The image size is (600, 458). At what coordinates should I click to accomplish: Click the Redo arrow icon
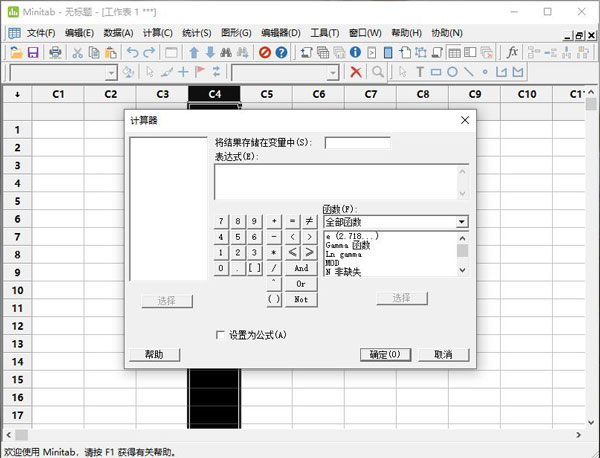point(149,52)
